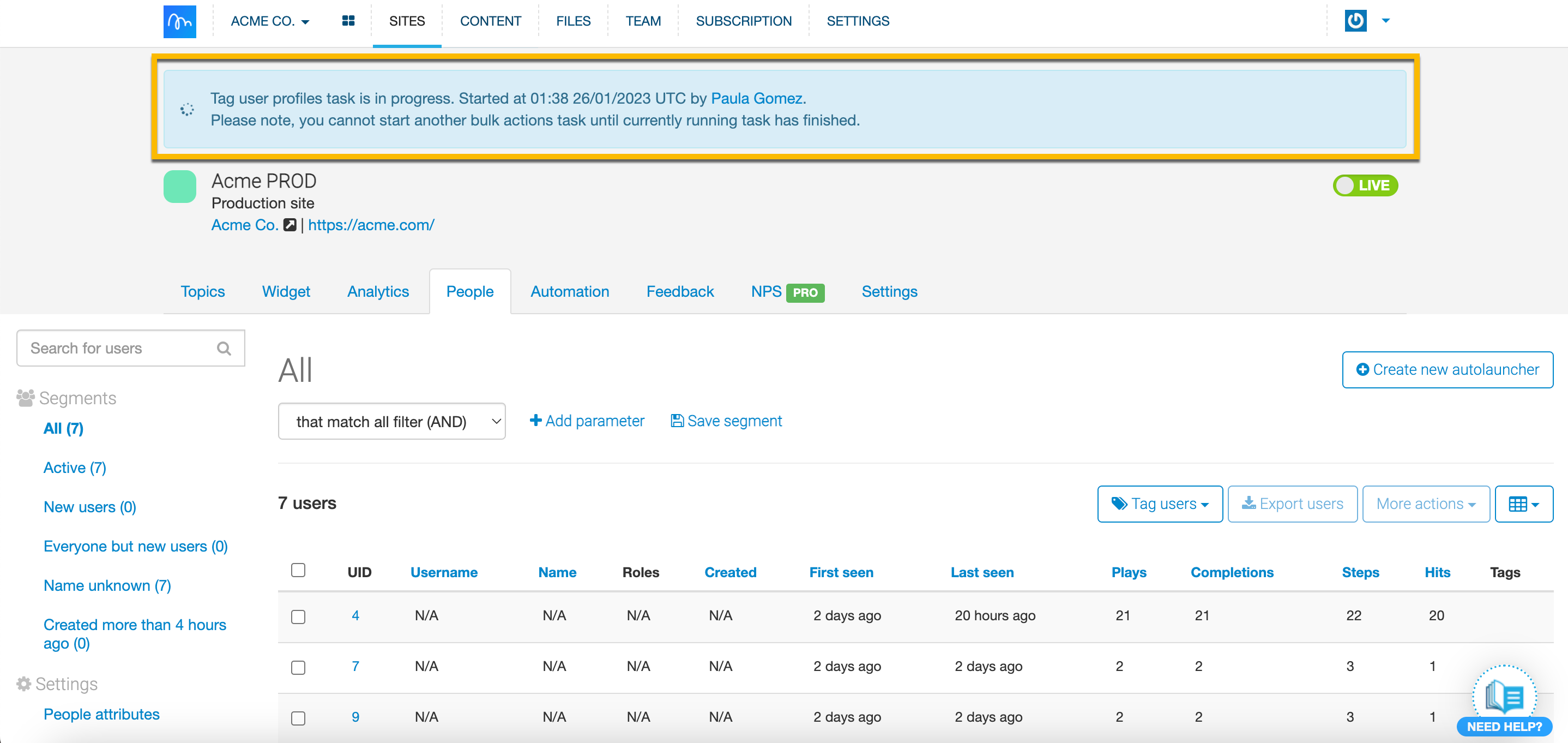Screen dimensions: 1568x743
Task: Toggle the LIVE site switch
Action: point(1365,185)
